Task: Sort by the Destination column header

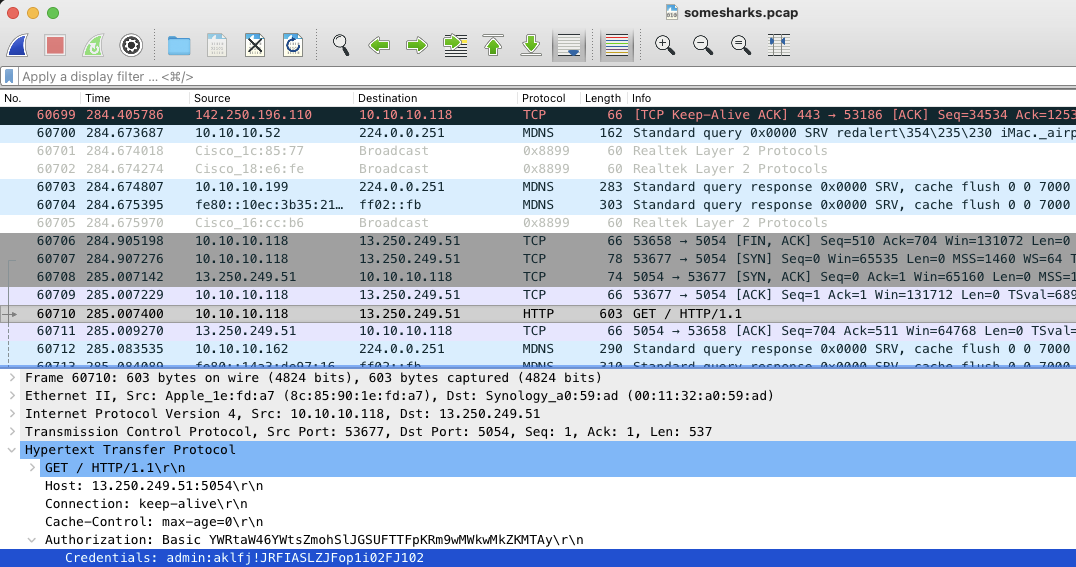Action: click(435, 98)
